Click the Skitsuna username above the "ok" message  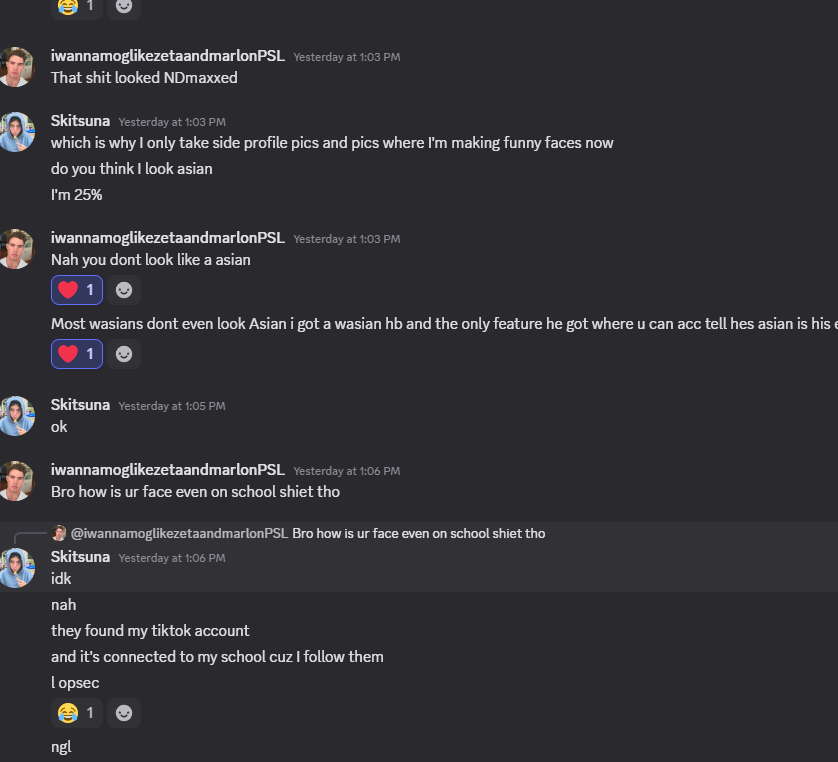[80, 405]
